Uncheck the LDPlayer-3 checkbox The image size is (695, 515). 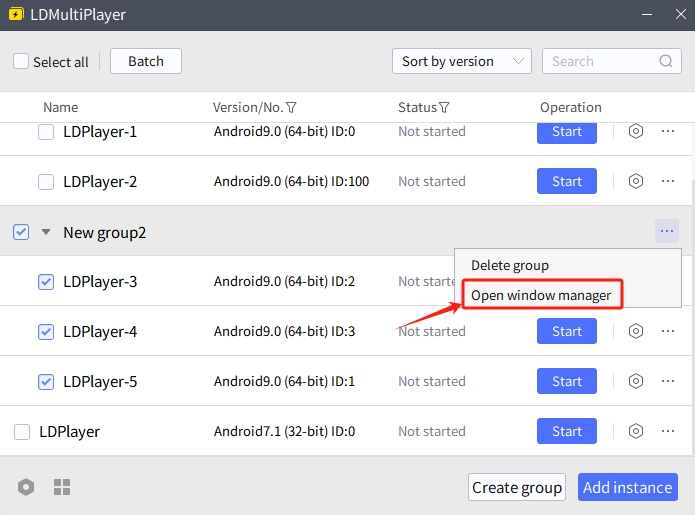[46, 282]
